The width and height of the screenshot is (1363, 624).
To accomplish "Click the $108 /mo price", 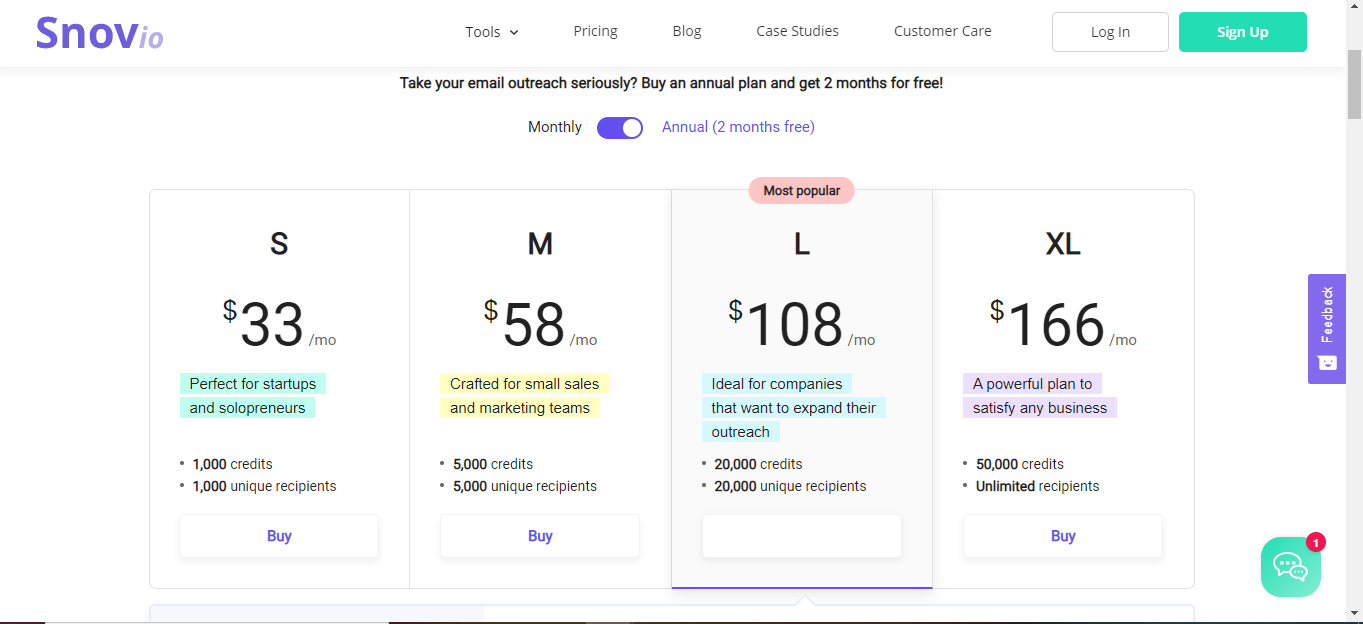I will tap(801, 325).
